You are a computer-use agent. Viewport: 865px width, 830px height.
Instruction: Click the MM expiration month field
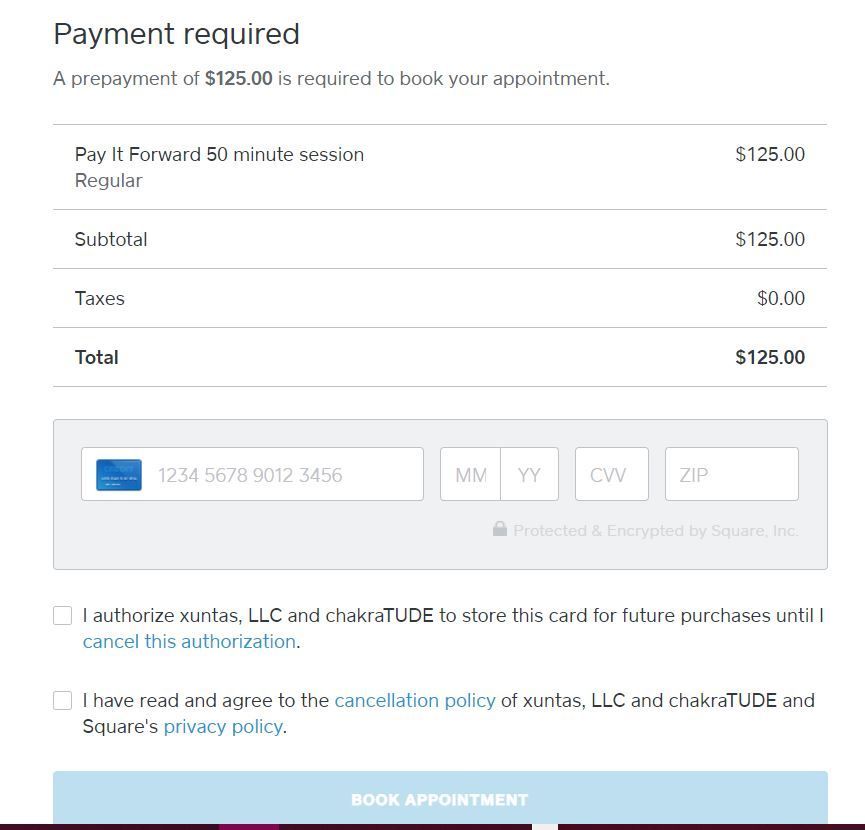pos(471,475)
